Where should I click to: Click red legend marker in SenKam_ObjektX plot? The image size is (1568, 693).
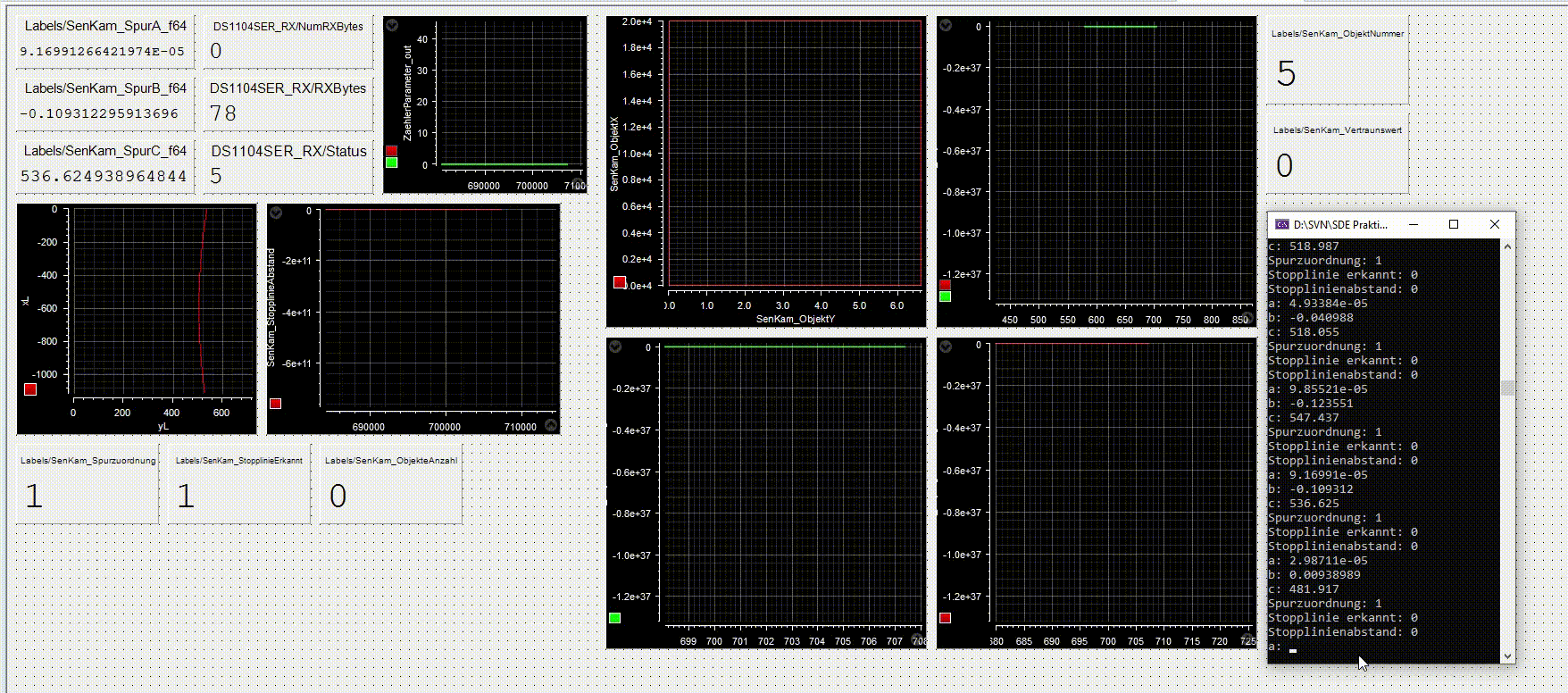(620, 282)
